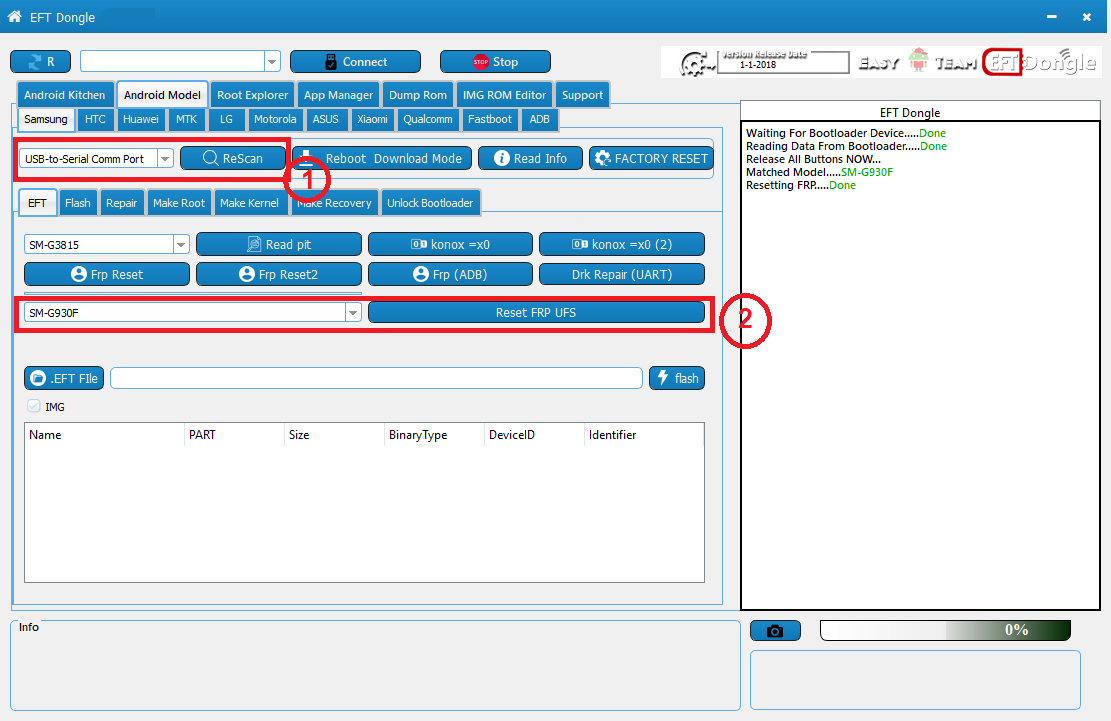
Task: Open Root Explorer tab
Action: [x=252, y=95]
